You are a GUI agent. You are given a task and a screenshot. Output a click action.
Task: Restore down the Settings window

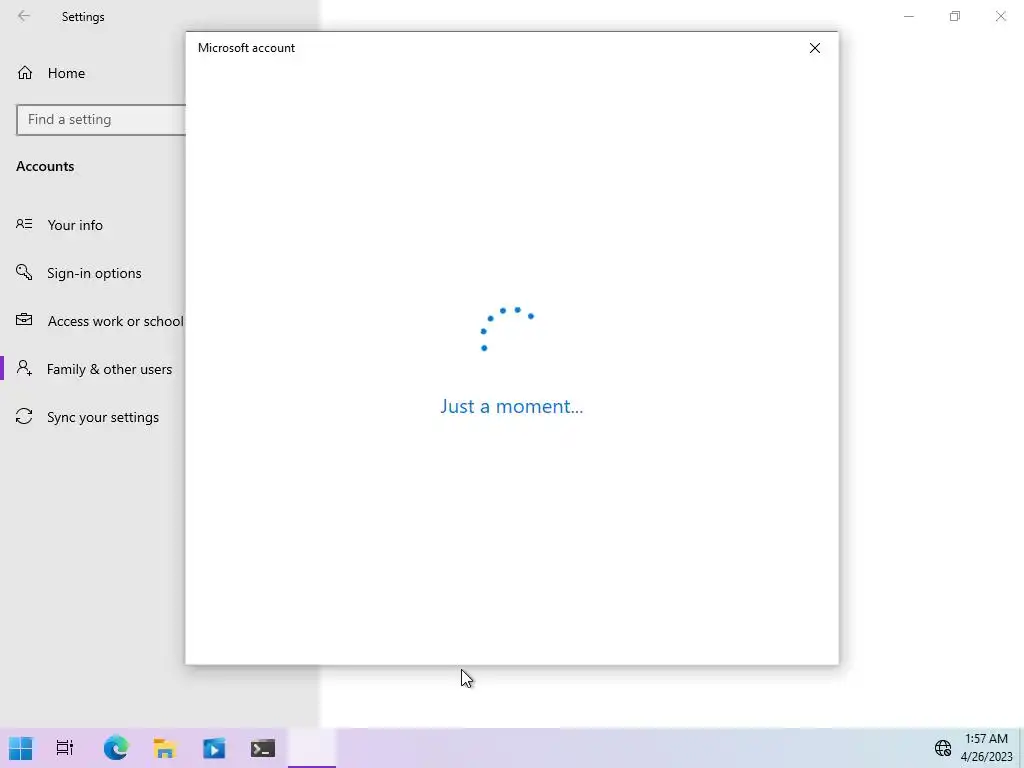point(955,16)
